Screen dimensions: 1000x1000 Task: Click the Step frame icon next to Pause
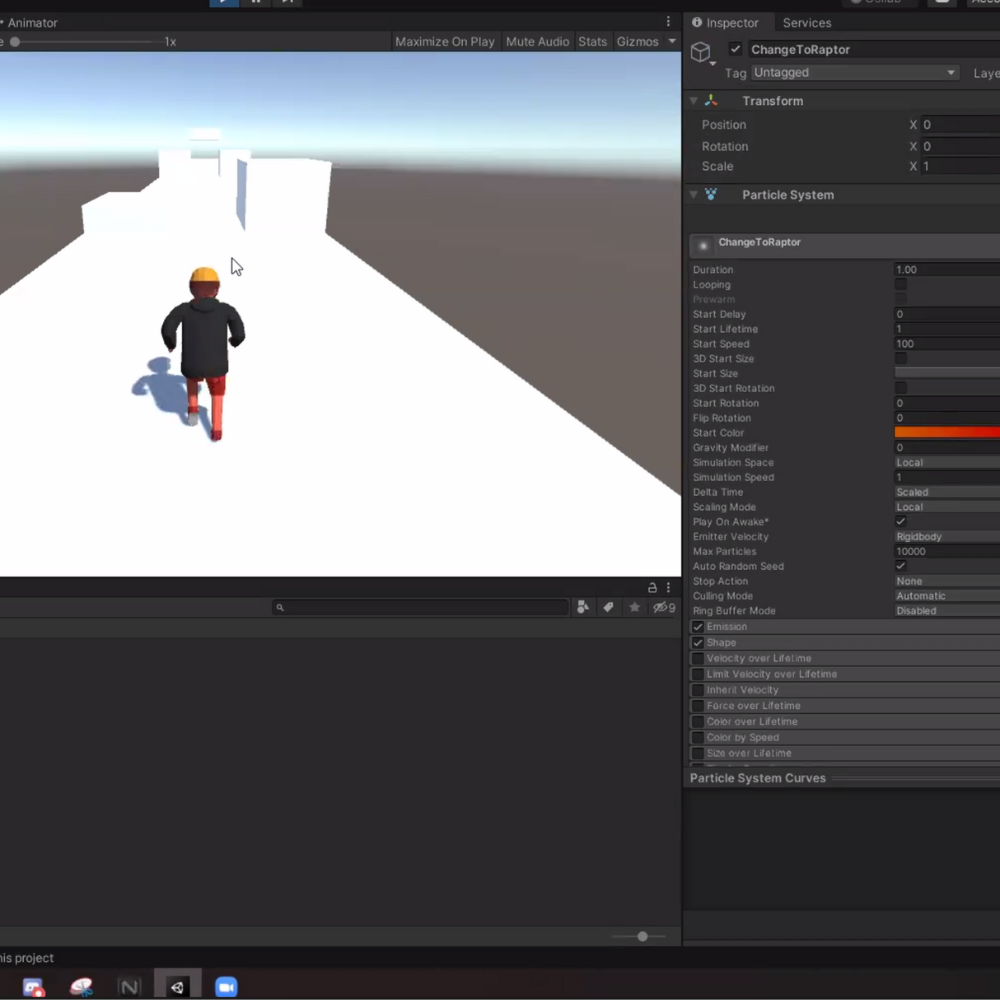click(x=289, y=3)
